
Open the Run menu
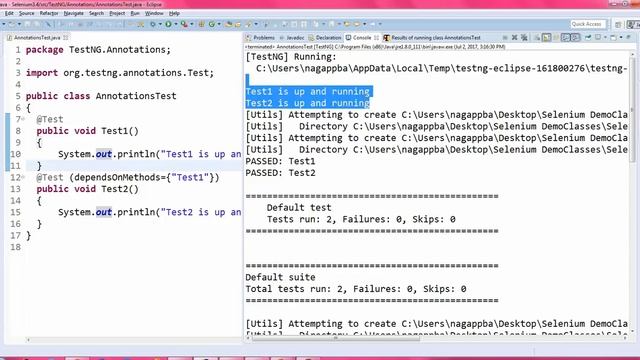(x=135, y=13)
